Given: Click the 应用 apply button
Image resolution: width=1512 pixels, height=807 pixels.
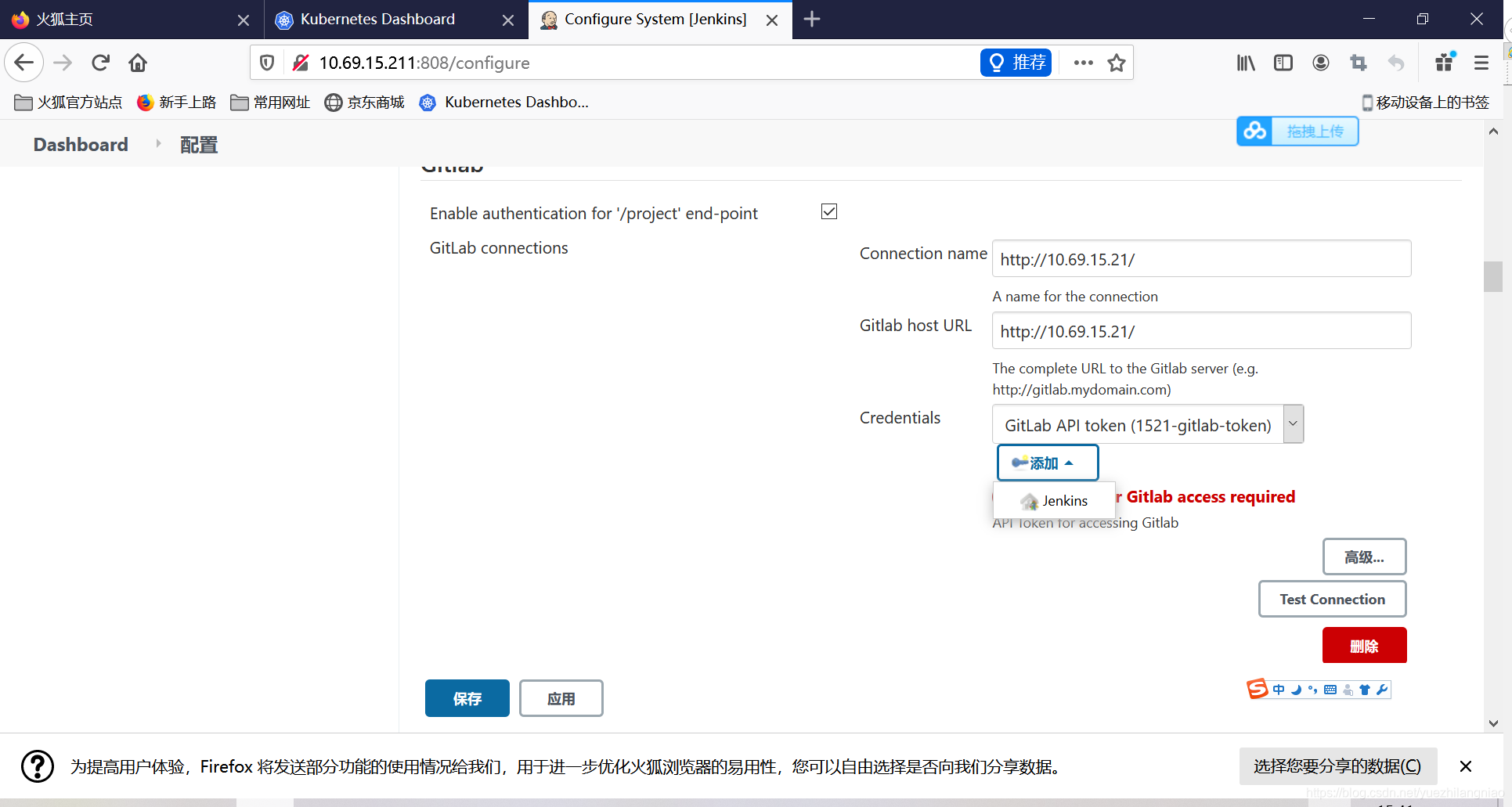Looking at the screenshot, I should 561,698.
